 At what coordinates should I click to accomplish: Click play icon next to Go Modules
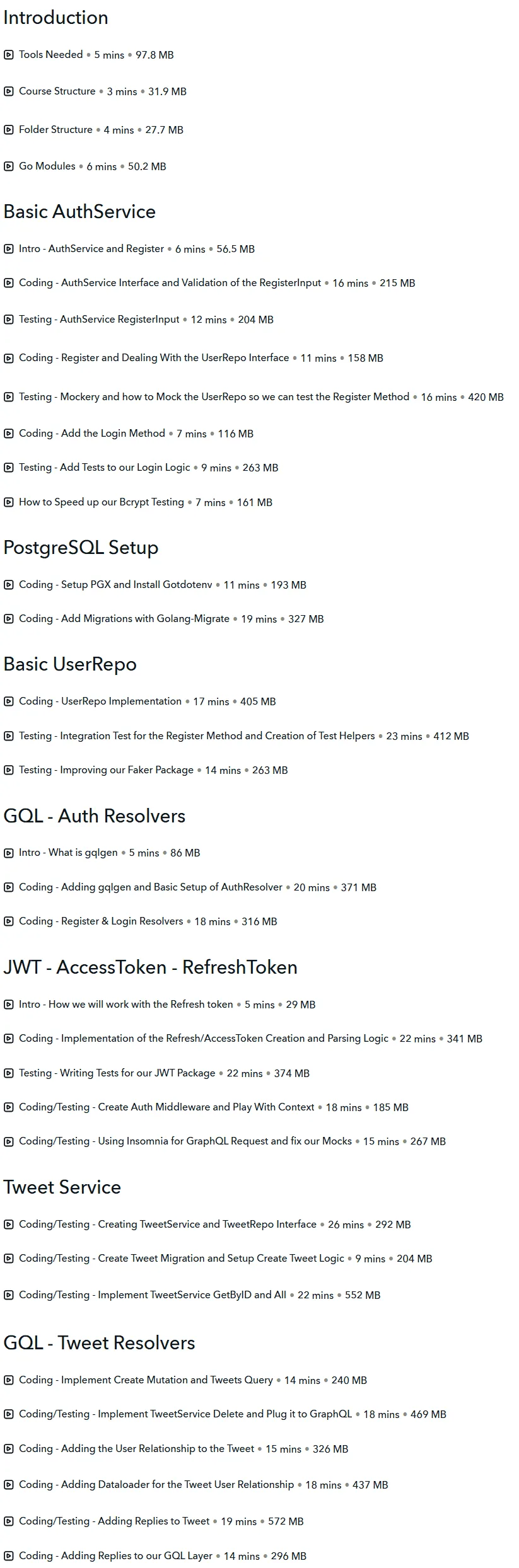coord(9,166)
